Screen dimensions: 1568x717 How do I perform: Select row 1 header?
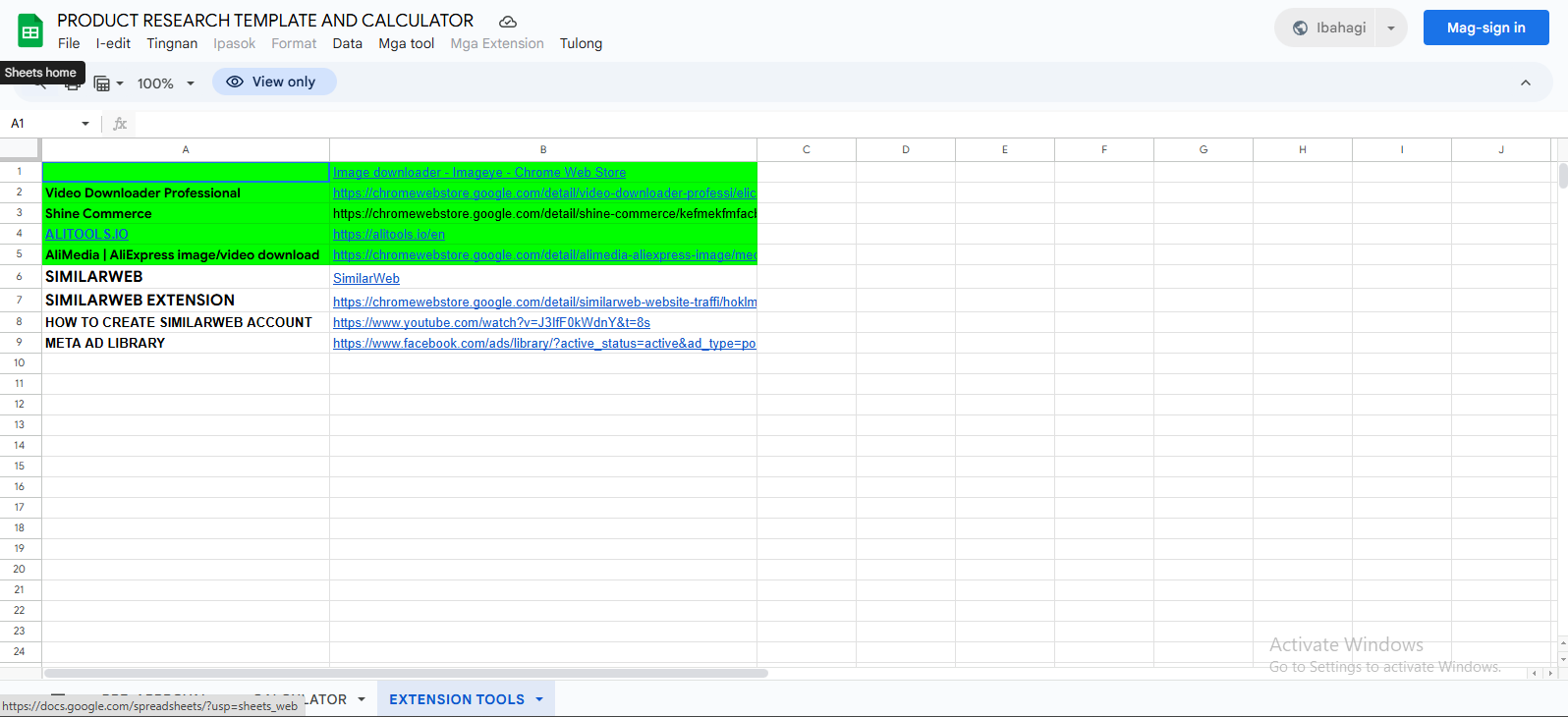tap(20, 171)
